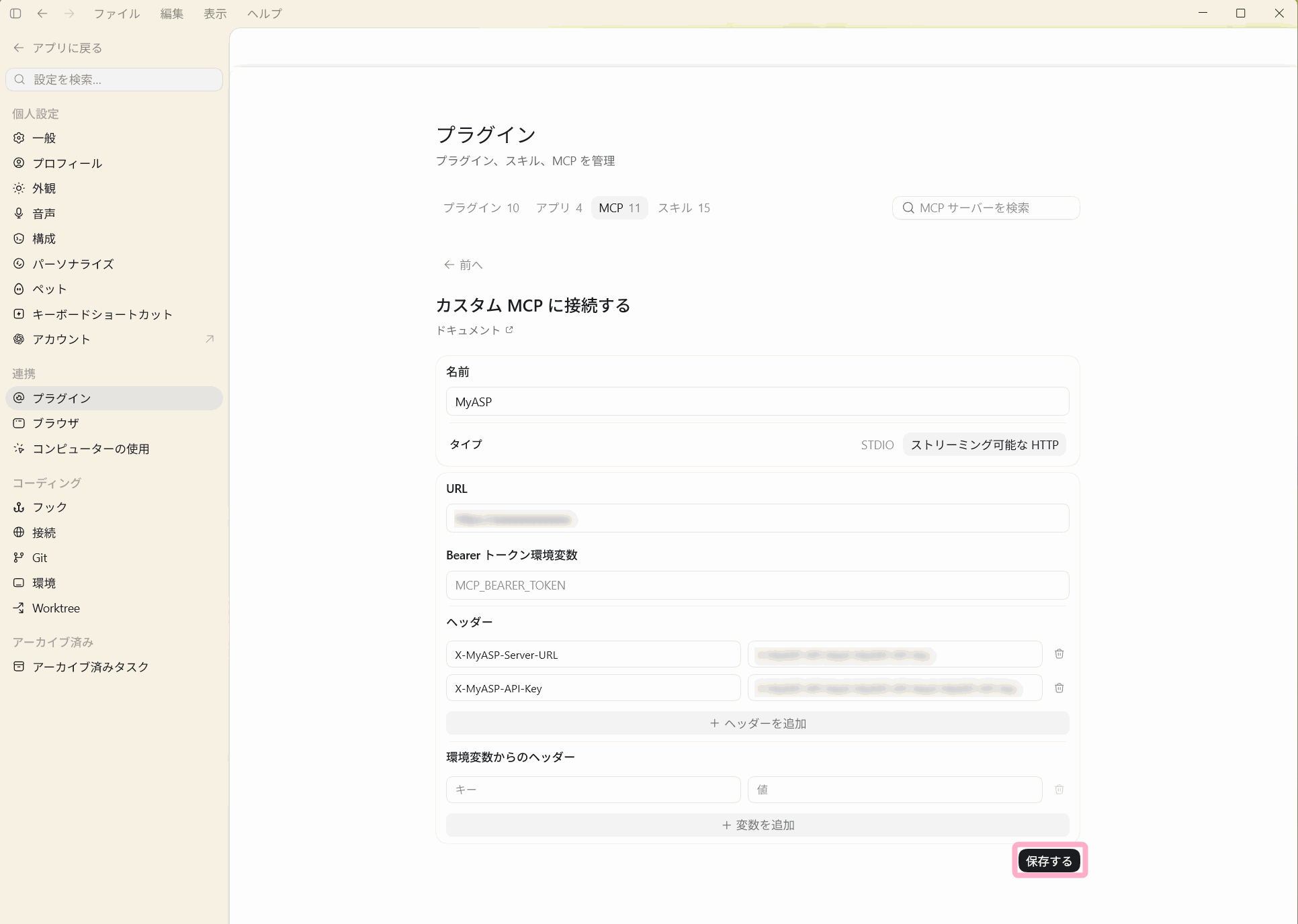Open 一般 settings gear icon
The height and width of the screenshot is (924, 1298).
click(x=19, y=138)
